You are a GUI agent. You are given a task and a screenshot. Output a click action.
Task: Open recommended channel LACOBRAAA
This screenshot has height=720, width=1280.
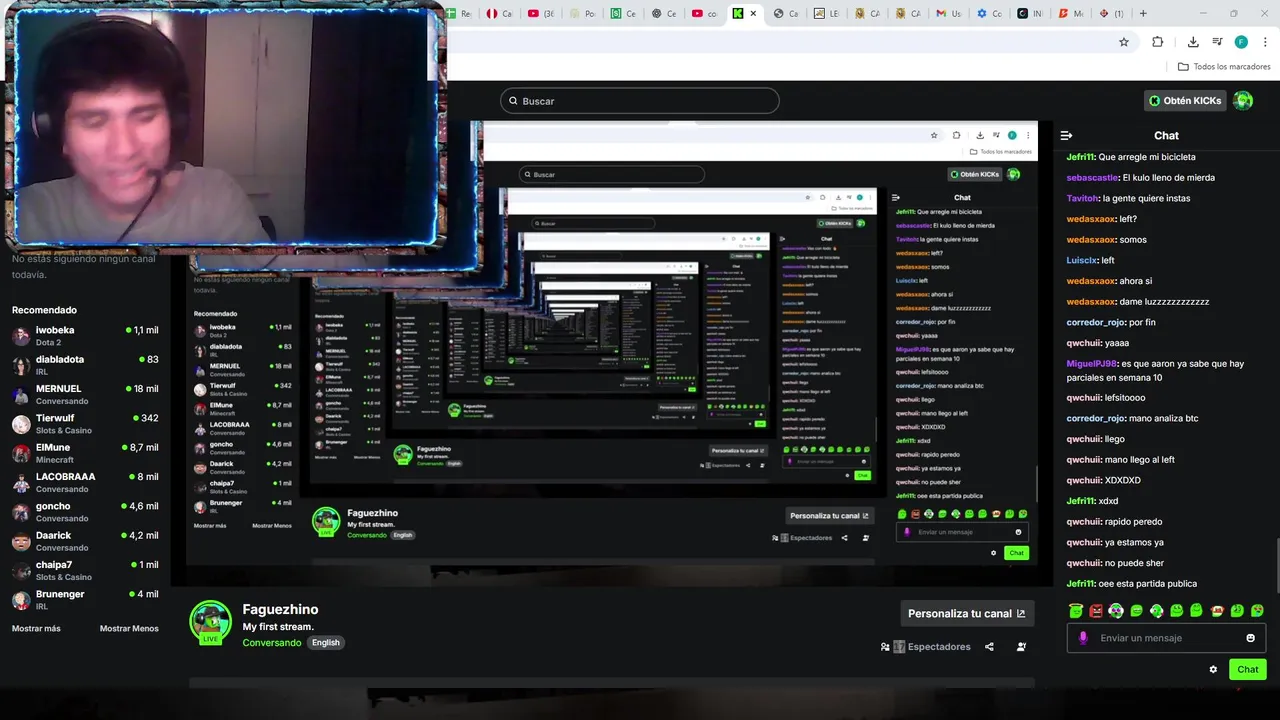(x=85, y=482)
